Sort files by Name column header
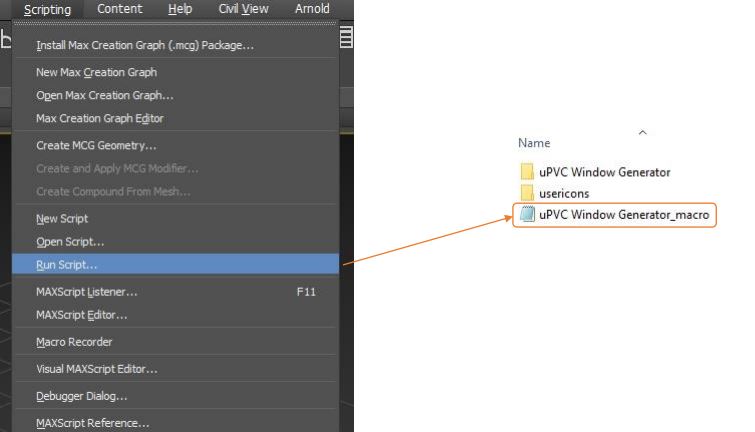Viewport: 755px width, 432px height. click(534, 143)
